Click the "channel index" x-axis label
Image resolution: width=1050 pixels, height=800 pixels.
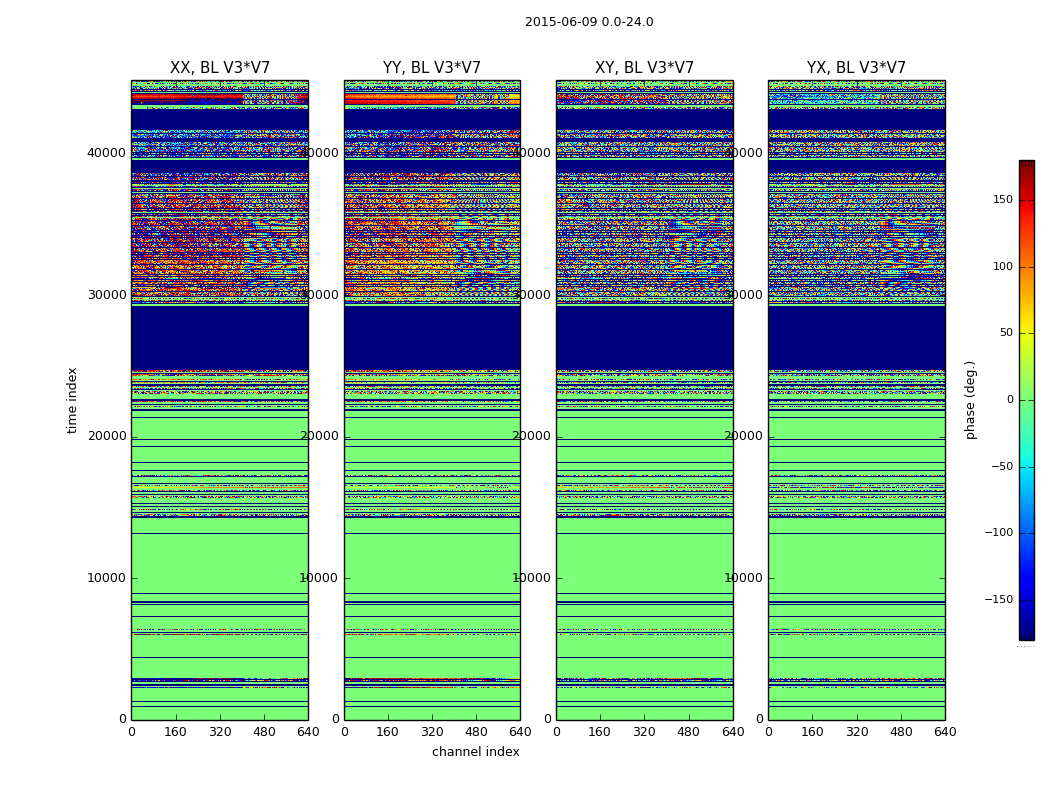[x=476, y=752]
